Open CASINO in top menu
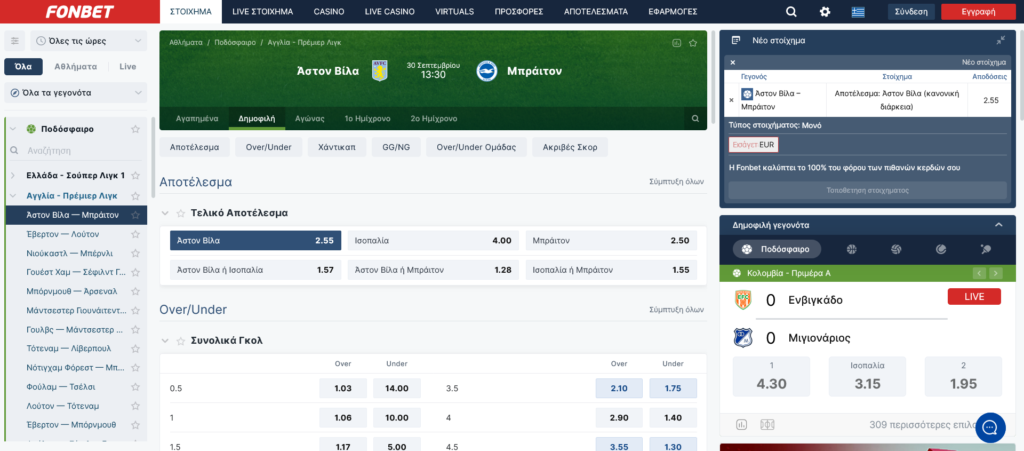The height and width of the screenshot is (451, 1024). tap(329, 12)
